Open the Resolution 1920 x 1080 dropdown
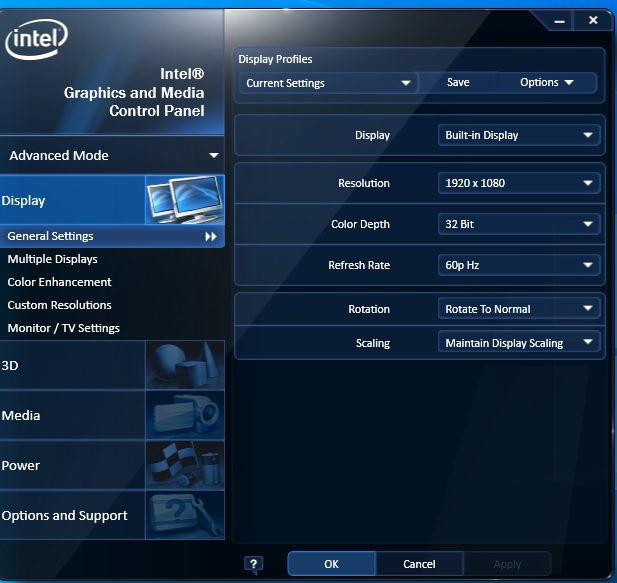The image size is (617, 583). [519, 183]
